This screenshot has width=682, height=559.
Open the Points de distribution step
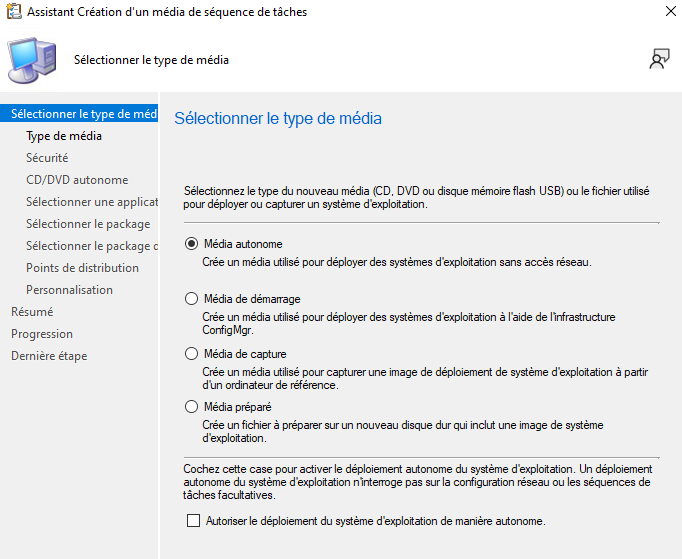(x=82, y=268)
